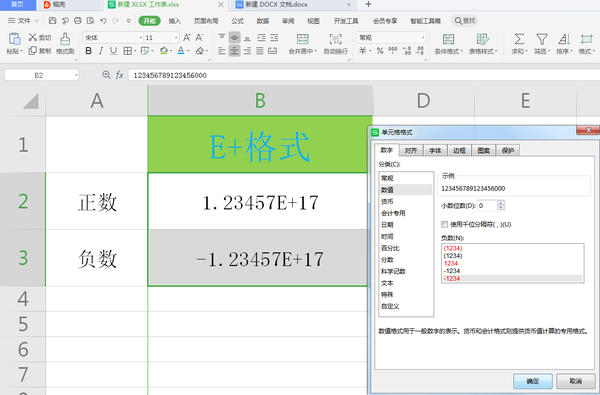Open the Filter funnel icon
Viewport: 600px width, 395px height.
tap(542, 39)
